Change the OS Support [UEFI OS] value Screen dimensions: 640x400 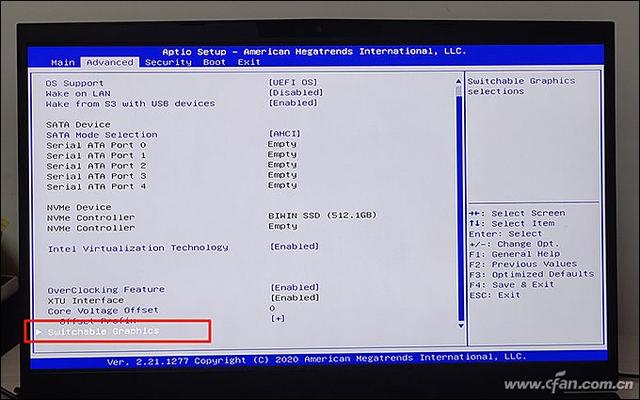pos(293,82)
